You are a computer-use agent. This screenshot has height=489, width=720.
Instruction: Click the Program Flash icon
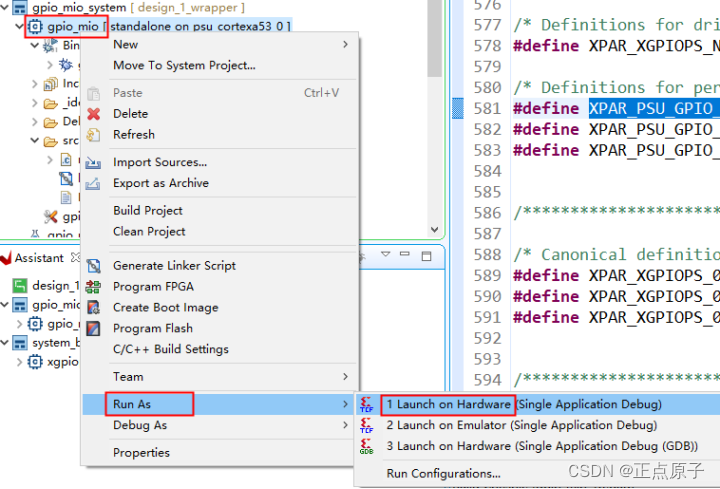pos(94,328)
